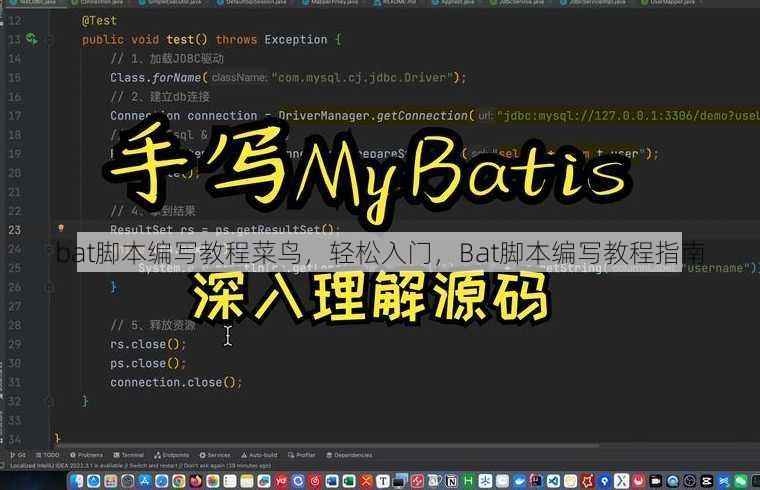The width and height of the screenshot is (760, 490).
Task: Run the test from the line 13 gutter icon
Action: tap(32, 39)
